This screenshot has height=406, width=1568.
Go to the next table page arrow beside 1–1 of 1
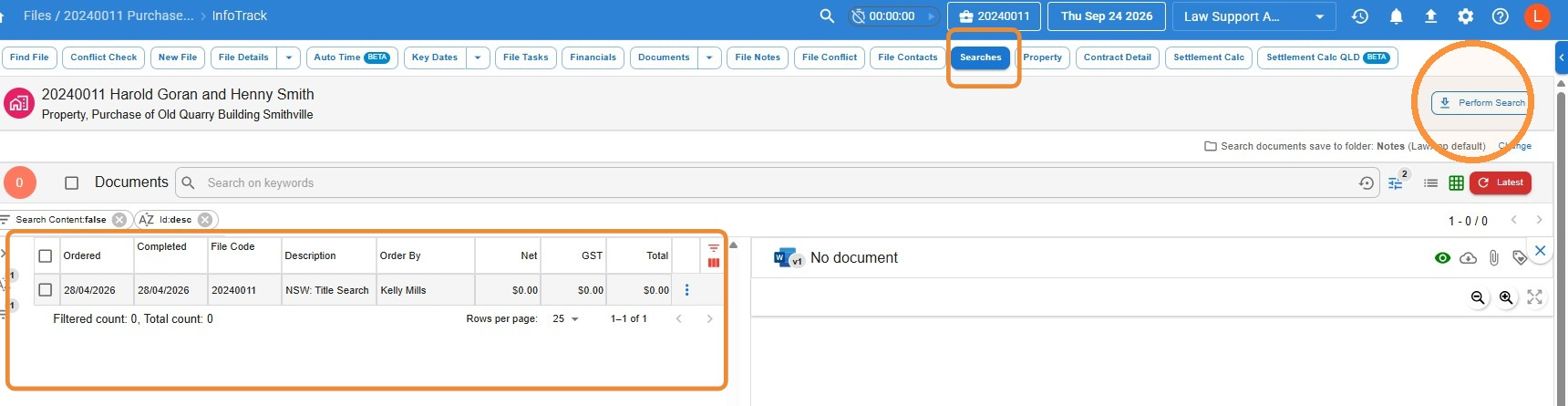click(709, 319)
